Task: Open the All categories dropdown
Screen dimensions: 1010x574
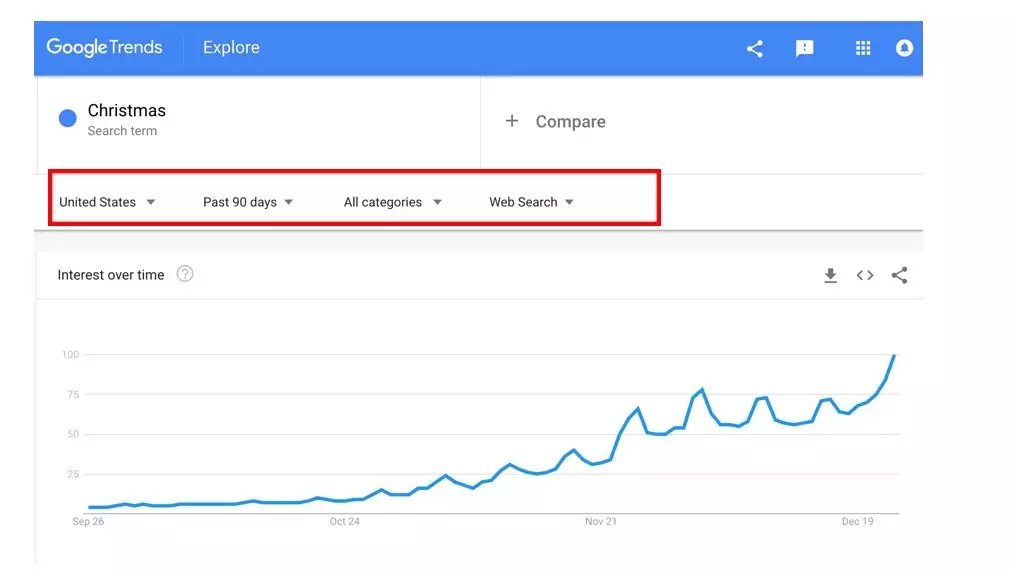Action: (392, 202)
